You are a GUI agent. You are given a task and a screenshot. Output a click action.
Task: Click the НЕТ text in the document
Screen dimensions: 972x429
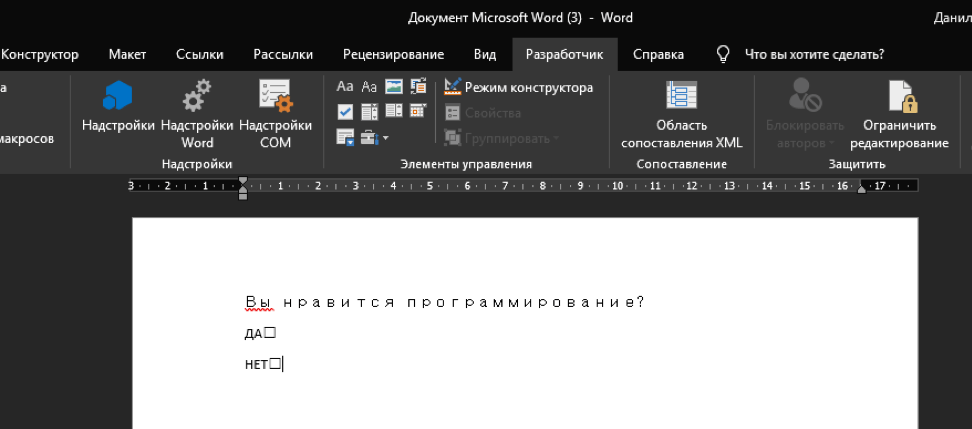[257, 365]
